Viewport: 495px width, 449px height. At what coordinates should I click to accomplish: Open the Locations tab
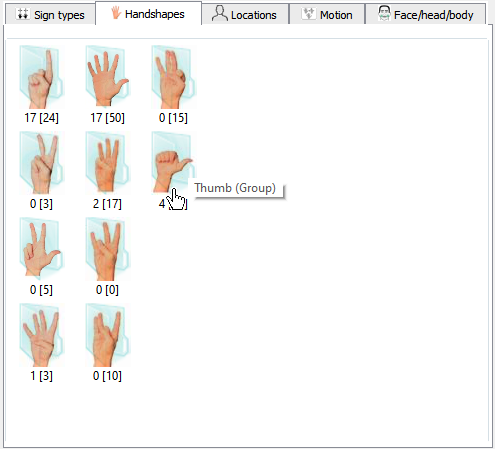(245, 15)
